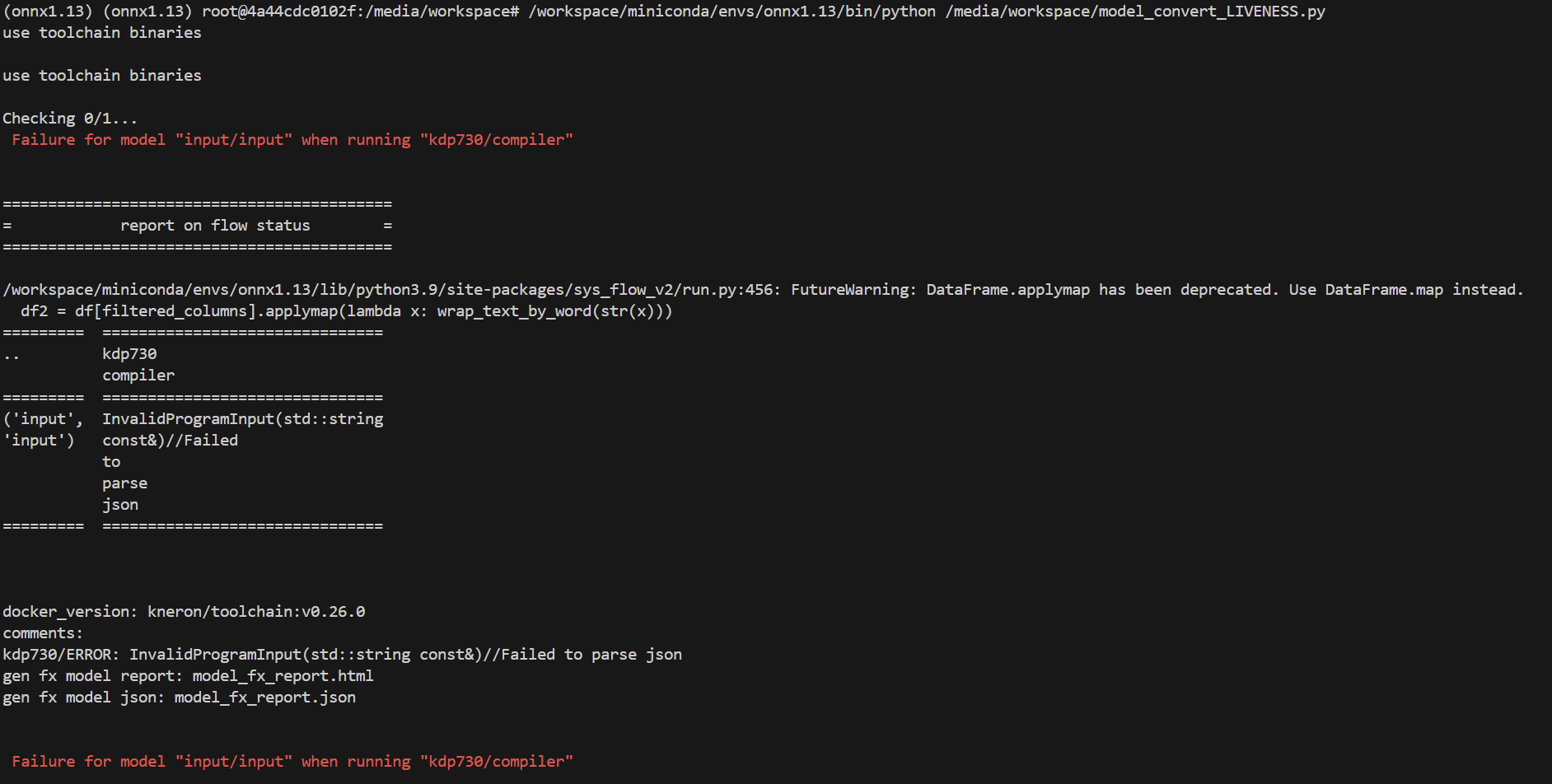This screenshot has height=784, width=1552.
Task: Click the python interpreter path in command
Action: (x=732, y=12)
